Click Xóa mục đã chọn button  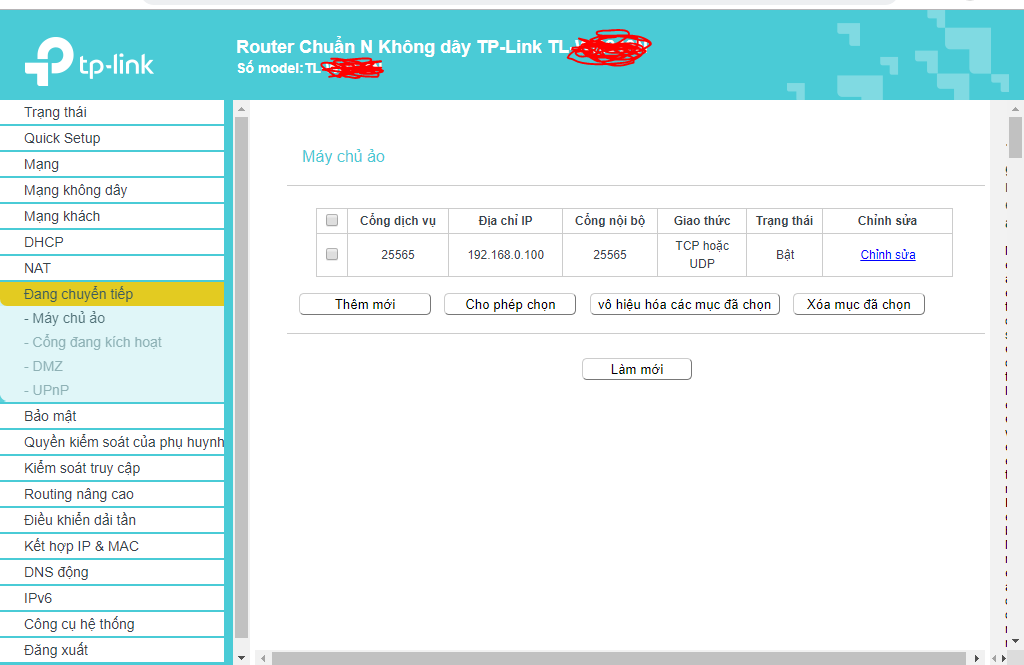click(x=859, y=304)
